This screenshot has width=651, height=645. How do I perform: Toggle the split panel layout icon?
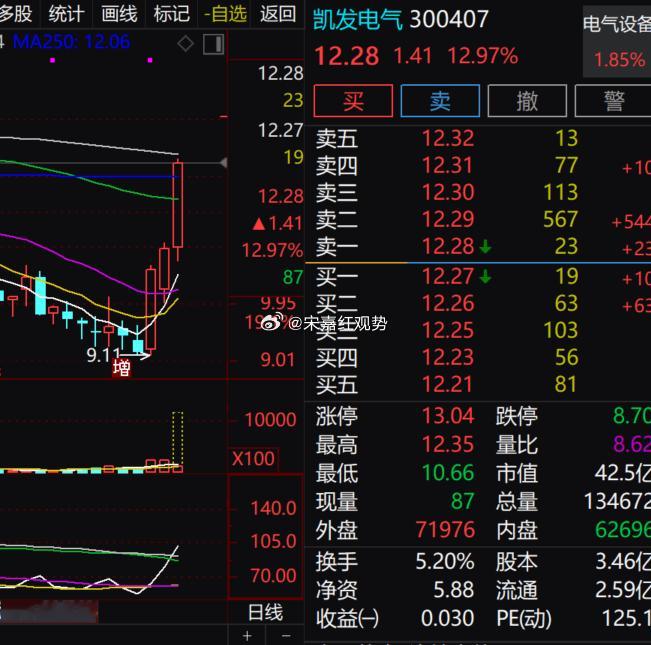pos(213,44)
